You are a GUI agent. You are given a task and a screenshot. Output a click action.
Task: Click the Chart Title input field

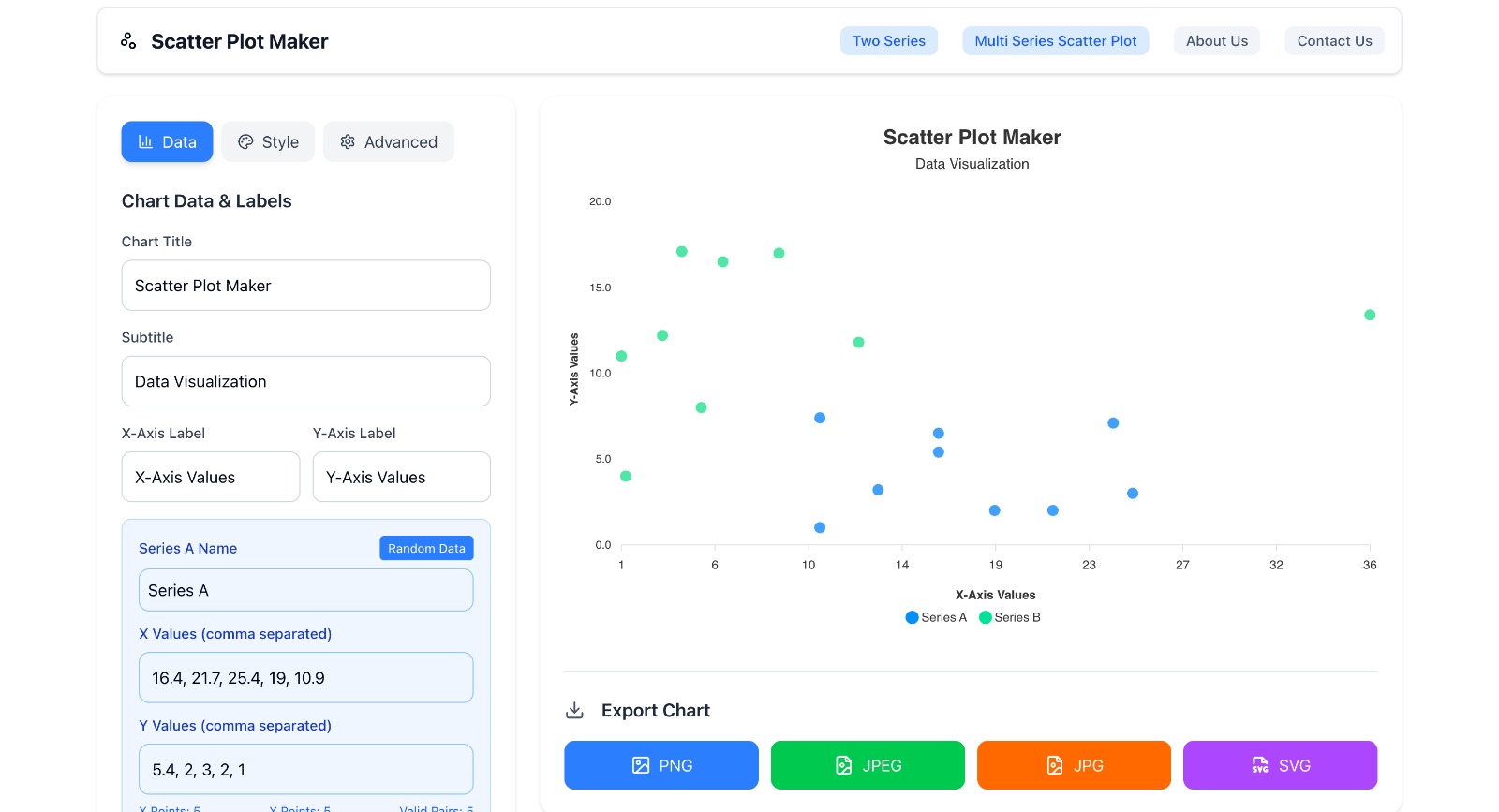tap(305, 286)
